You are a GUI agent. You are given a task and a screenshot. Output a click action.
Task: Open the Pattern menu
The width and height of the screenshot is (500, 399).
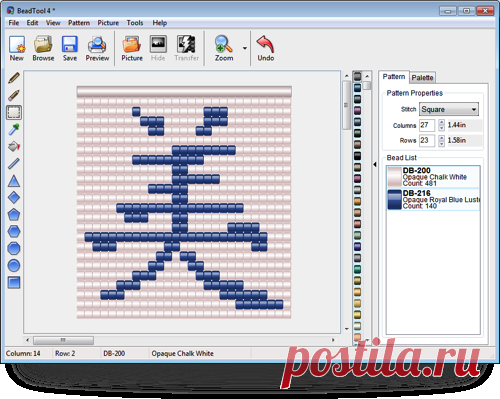coord(79,23)
